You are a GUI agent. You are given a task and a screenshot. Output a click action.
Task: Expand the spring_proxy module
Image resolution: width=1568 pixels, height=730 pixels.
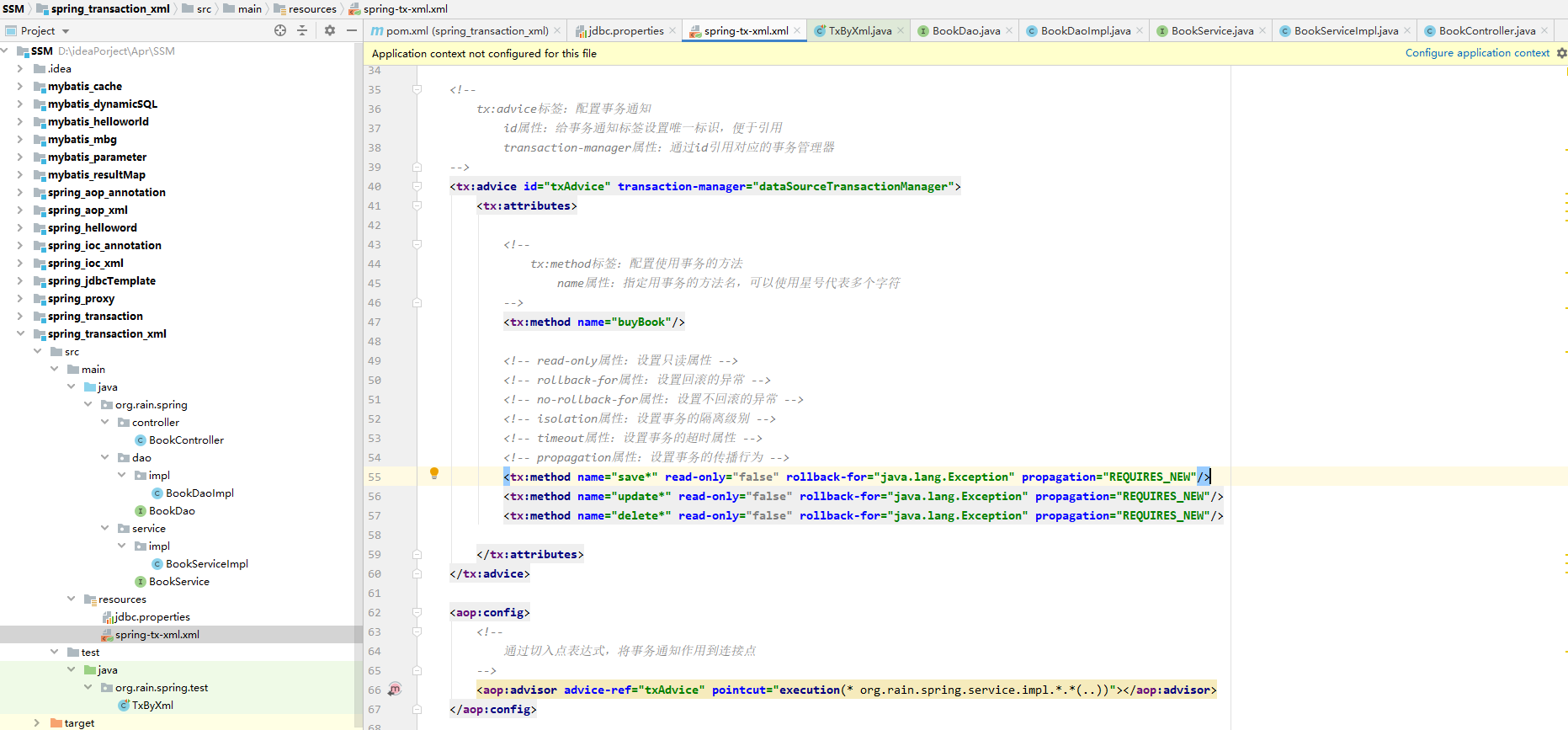20,298
